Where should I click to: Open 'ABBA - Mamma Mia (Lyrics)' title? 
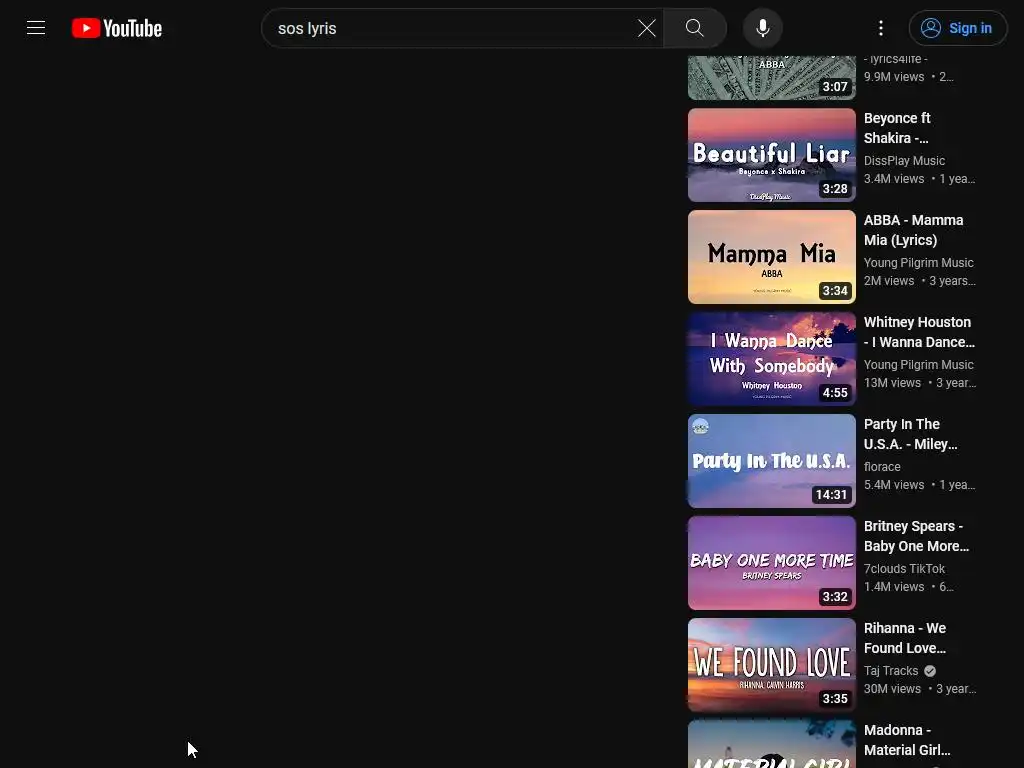[914, 230]
